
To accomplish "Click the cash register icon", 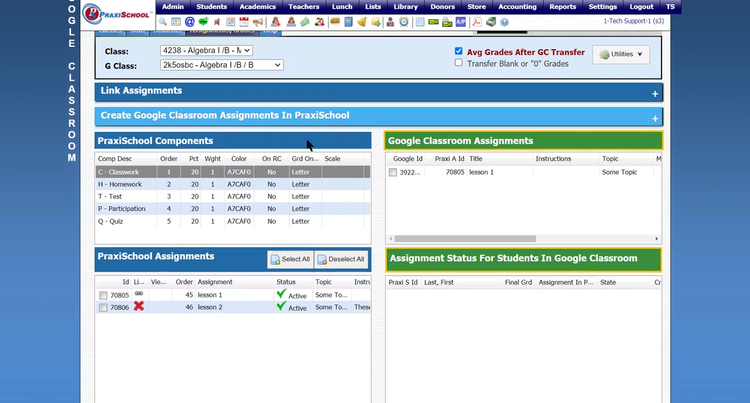I will pyautogui.click(x=491, y=22).
